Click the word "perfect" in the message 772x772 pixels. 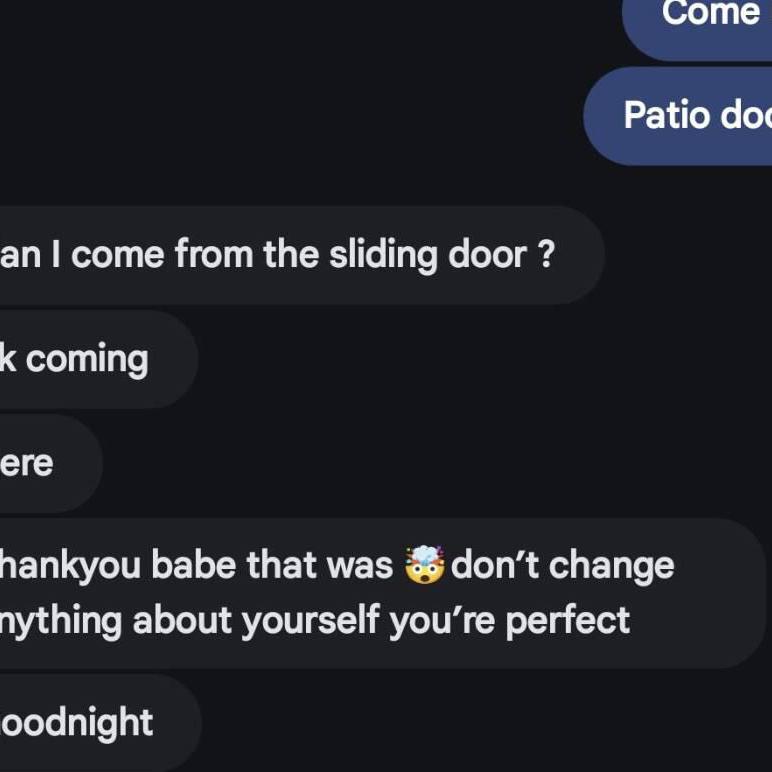(567, 620)
